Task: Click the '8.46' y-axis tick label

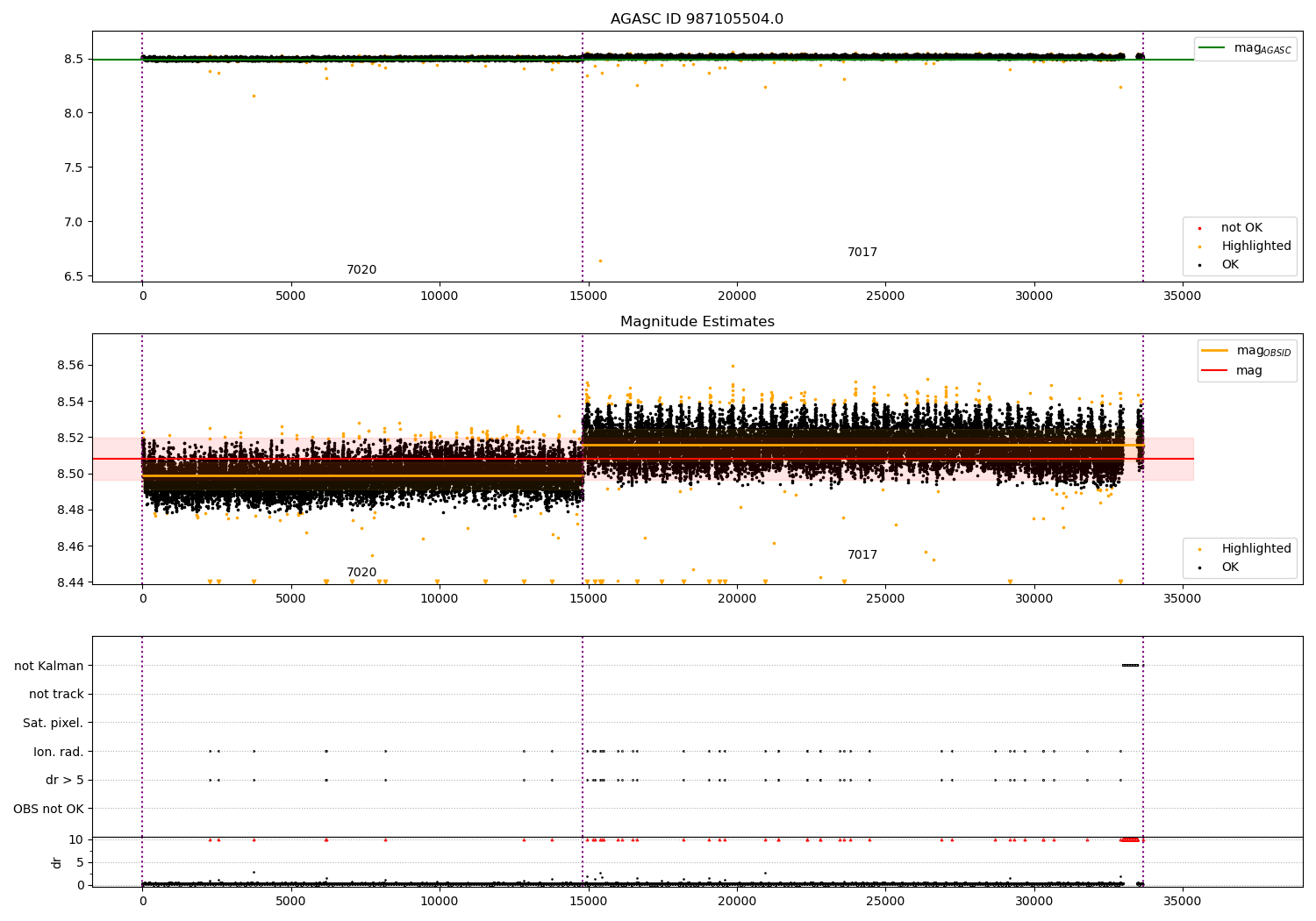Action: tap(70, 546)
